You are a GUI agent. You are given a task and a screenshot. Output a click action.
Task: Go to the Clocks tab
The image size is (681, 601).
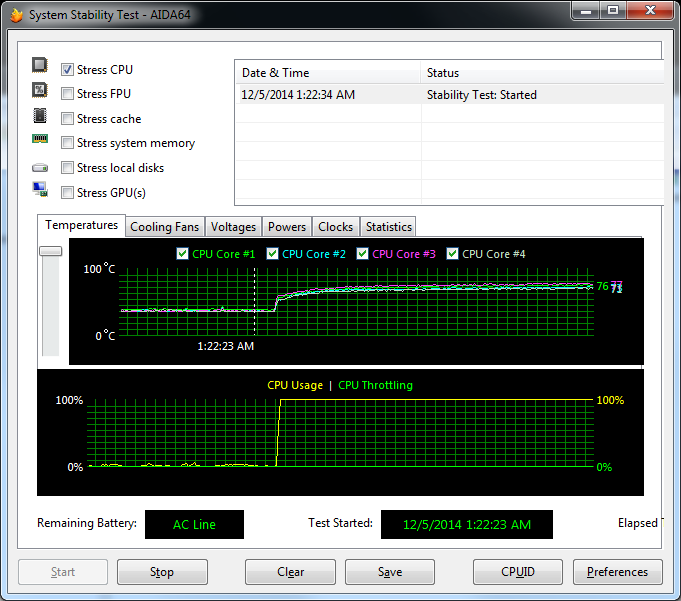(335, 227)
